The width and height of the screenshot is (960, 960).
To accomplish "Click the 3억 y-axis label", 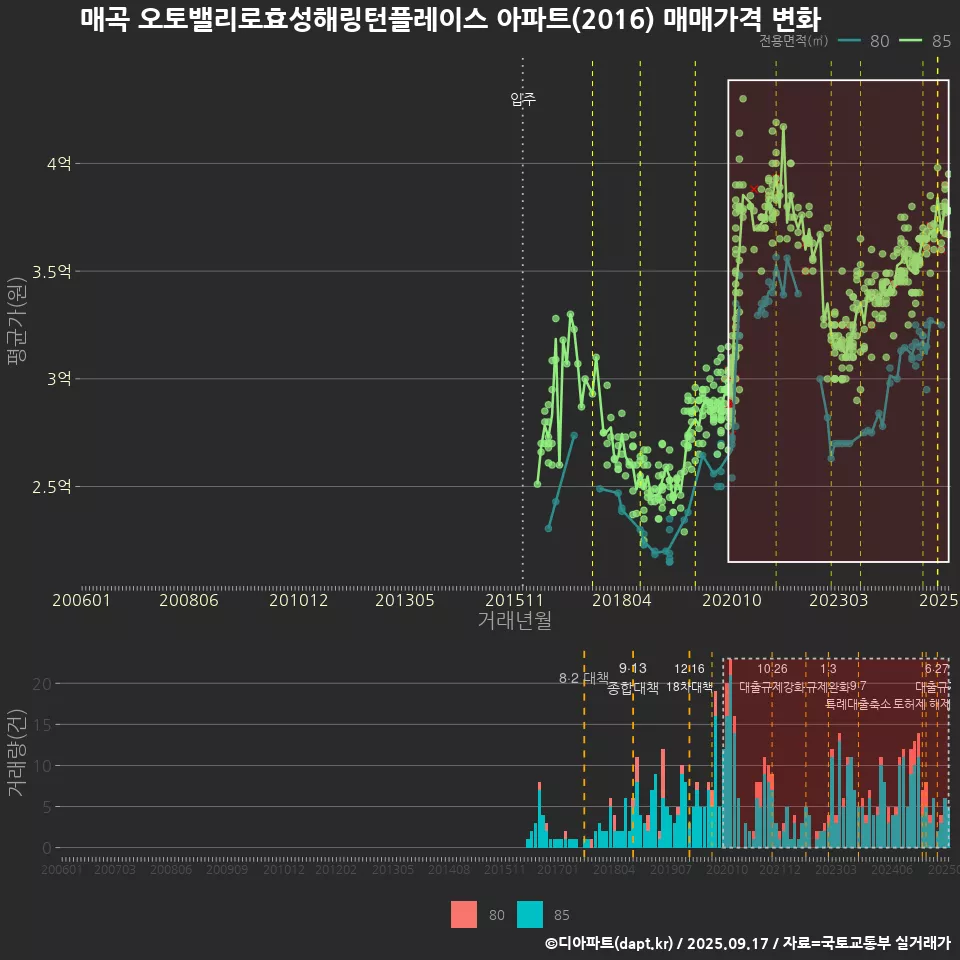I will (x=59, y=379).
